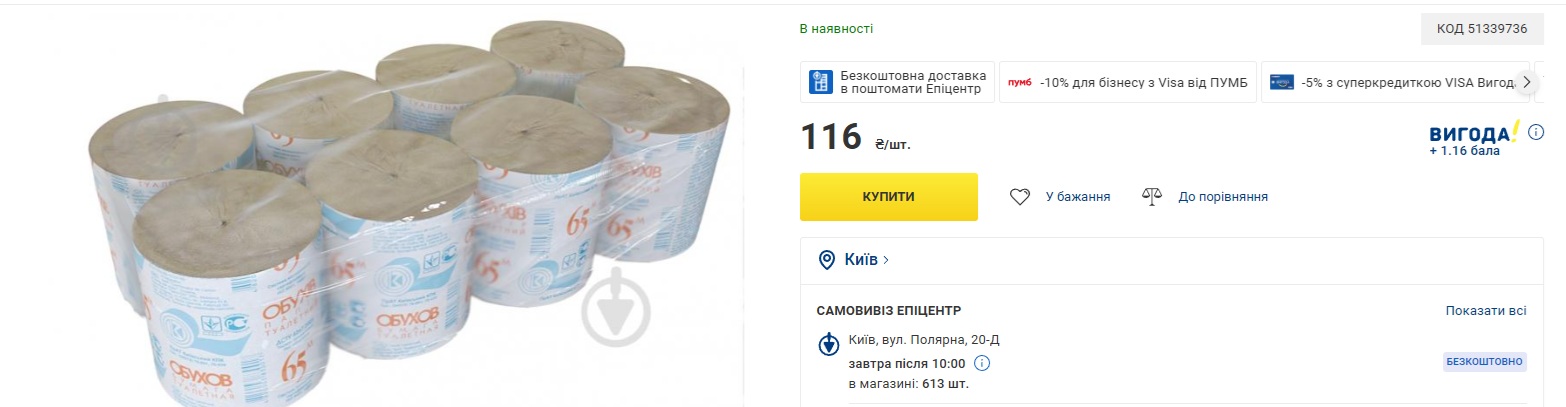The image size is (1566, 407).
Task: Click the info icon next to Вигода
Action: point(1535,132)
